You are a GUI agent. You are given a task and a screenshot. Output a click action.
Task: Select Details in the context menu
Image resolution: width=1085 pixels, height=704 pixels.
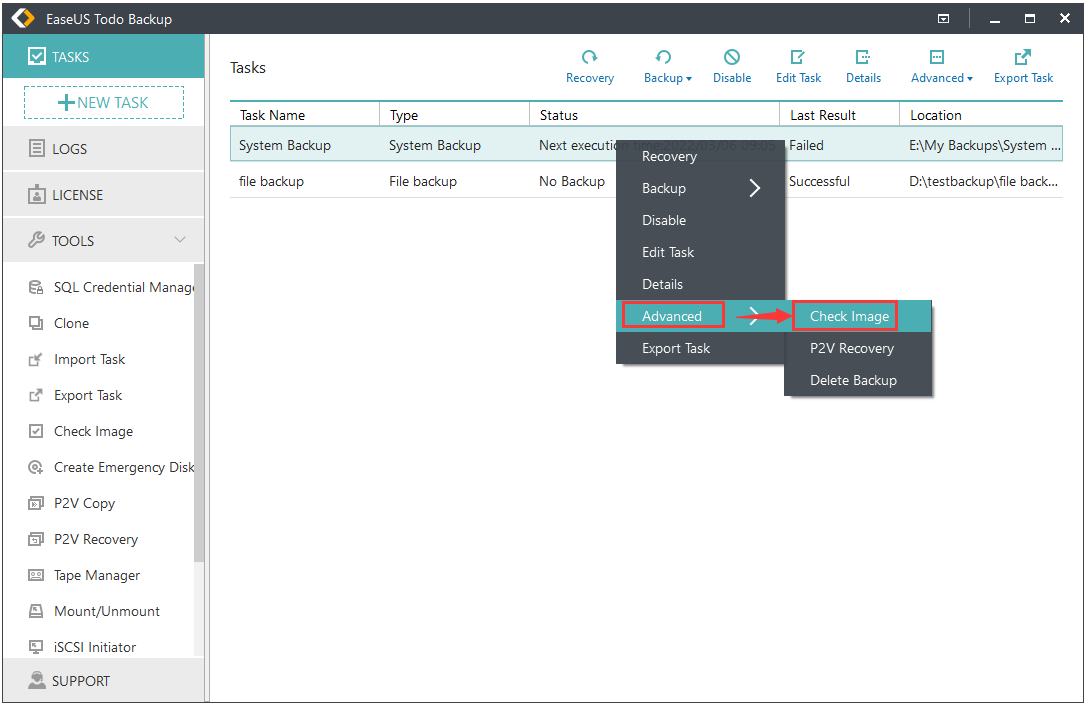pyautogui.click(x=700, y=284)
